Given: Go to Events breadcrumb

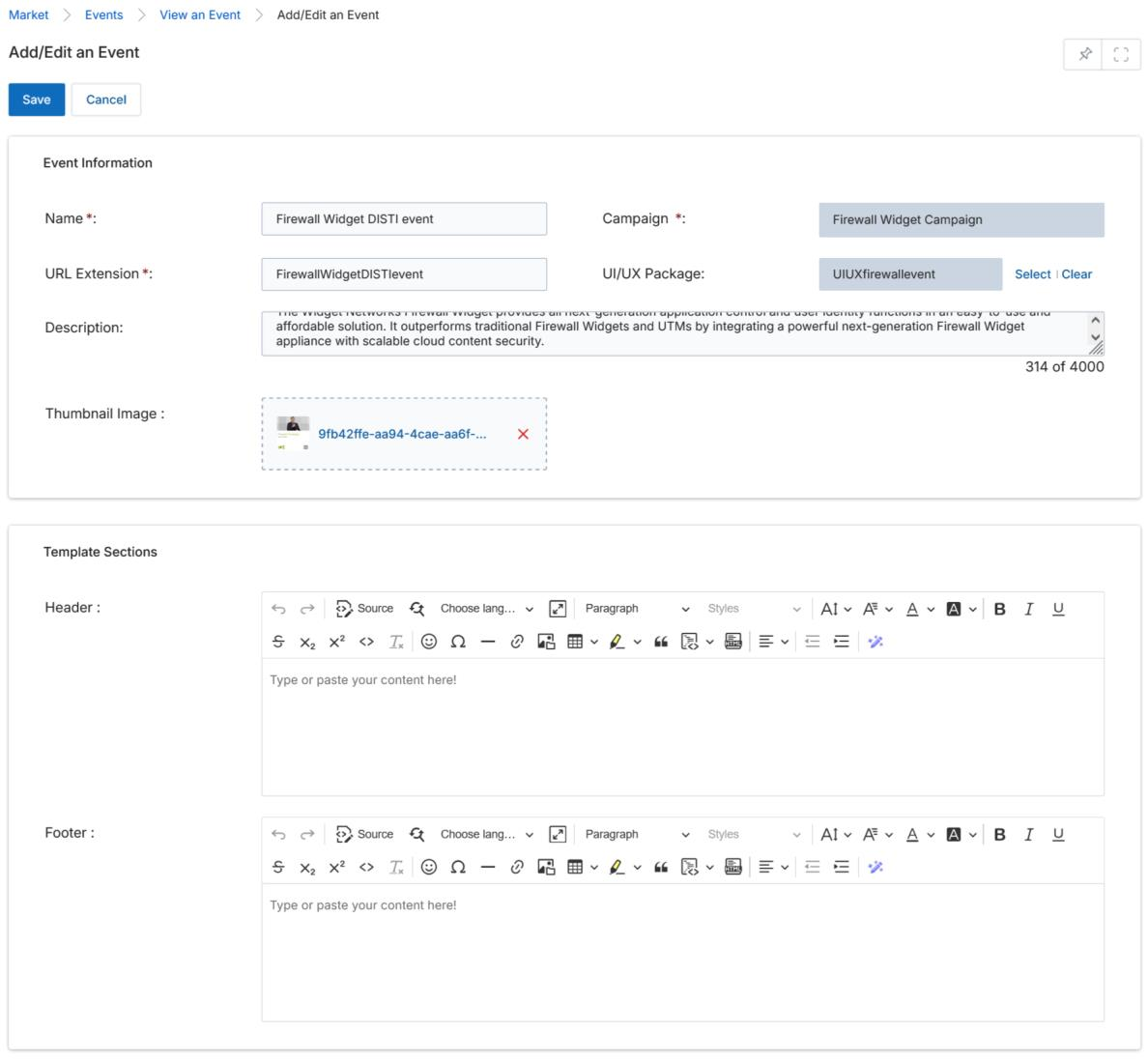Looking at the screenshot, I should pos(104,14).
